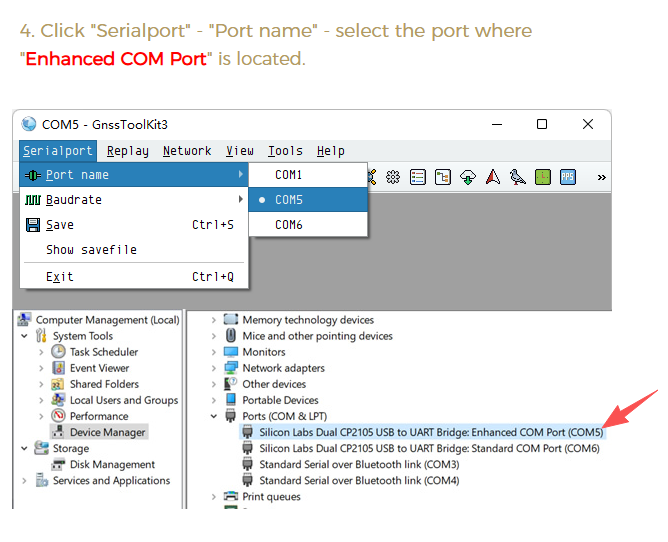
Task: Click the pigeon bird toolbar icon
Action: pyautogui.click(x=517, y=177)
